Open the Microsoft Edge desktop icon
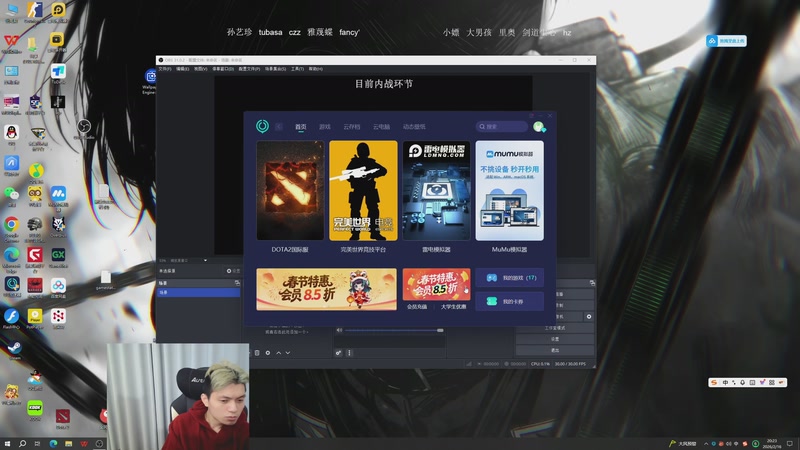Viewport: 800px width, 450px height. 11,257
